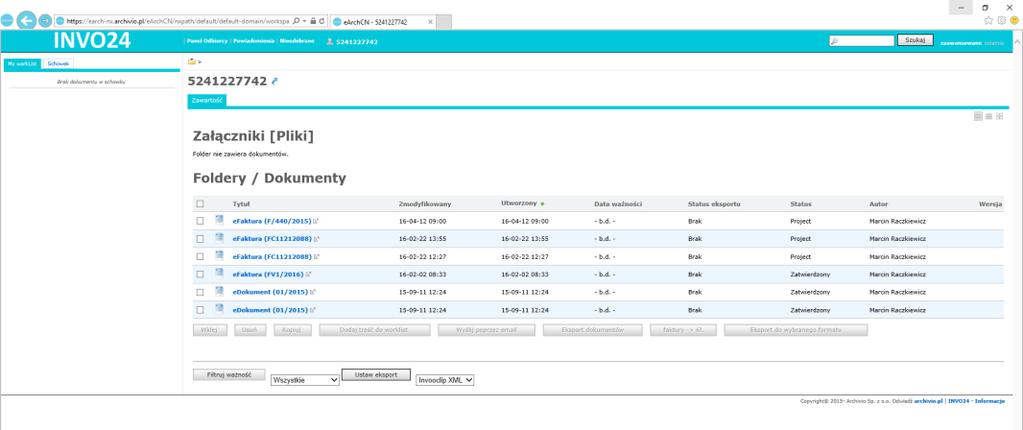Viewport: 1023px width, 430px height.
Task: Click the 5241227742 account link in header
Action: pos(357,42)
